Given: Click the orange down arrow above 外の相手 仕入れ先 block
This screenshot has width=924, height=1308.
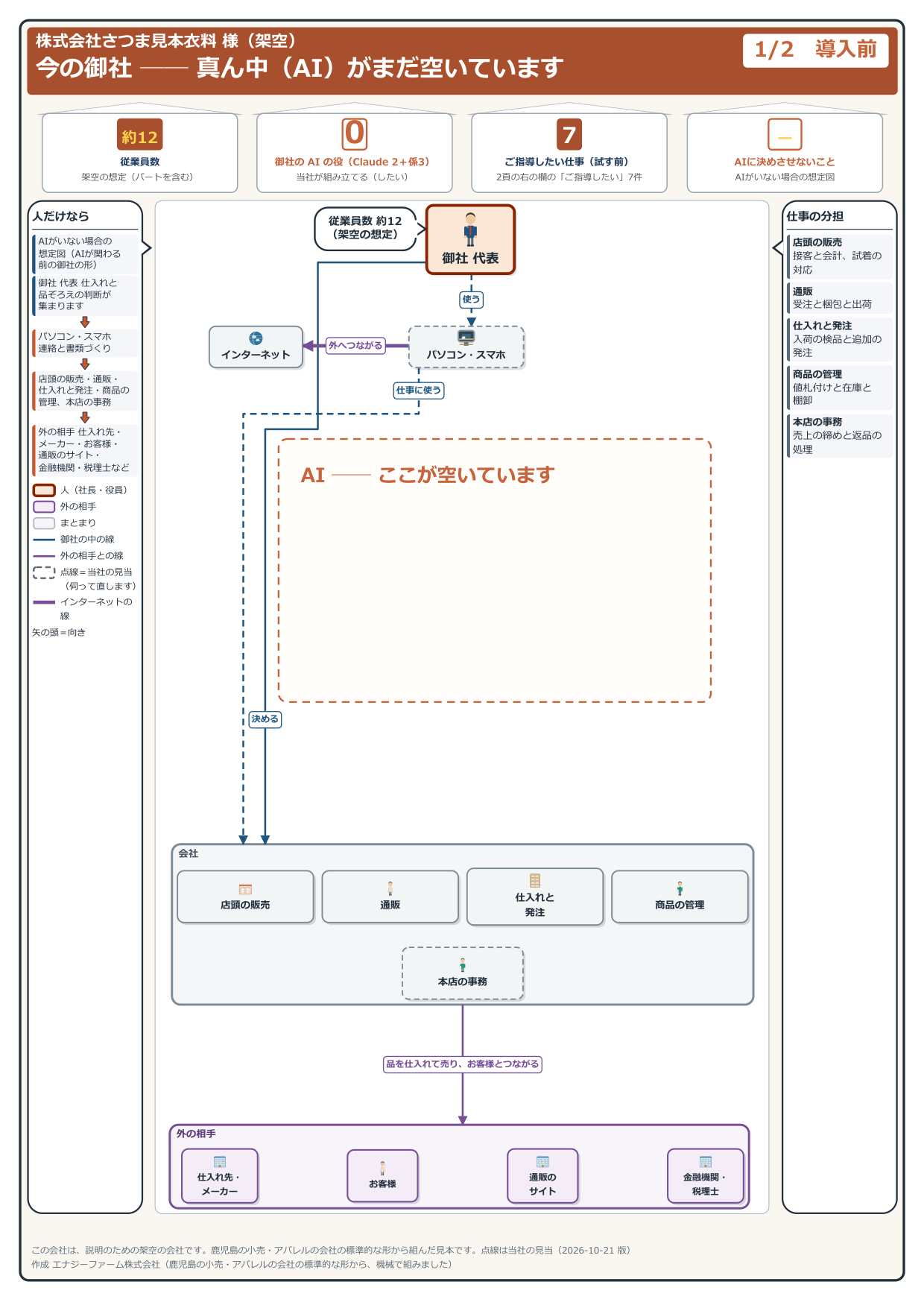Looking at the screenshot, I should pos(85,417).
